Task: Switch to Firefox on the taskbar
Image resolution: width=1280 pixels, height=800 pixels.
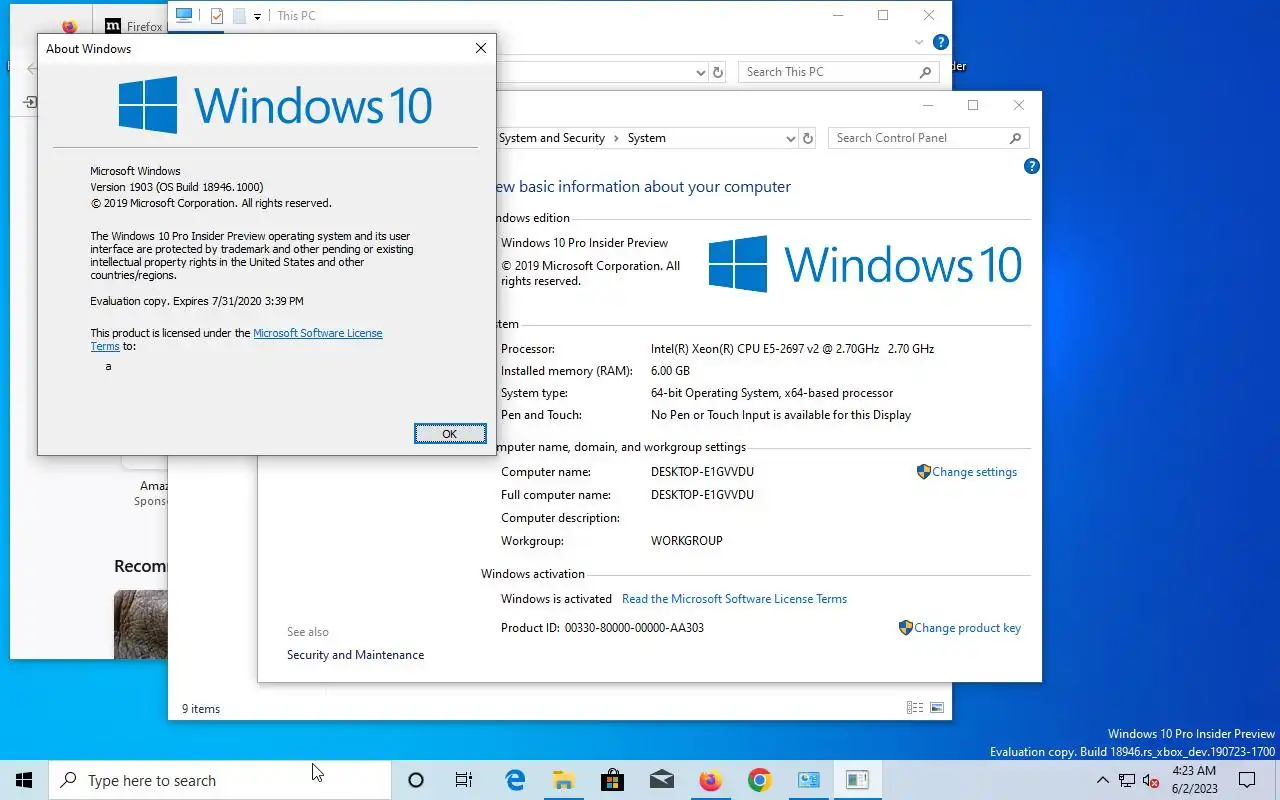Action: point(710,780)
